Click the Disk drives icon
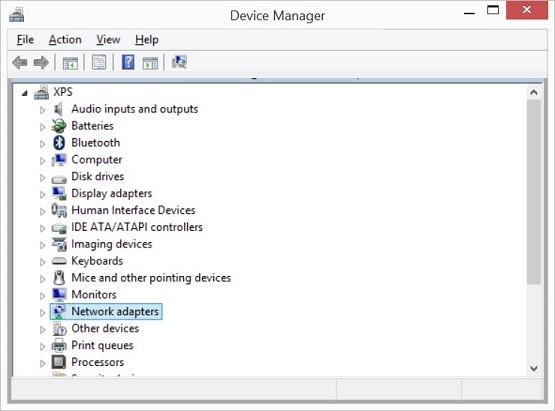Image resolution: width=555 pixels, height=411 pixels. 59,179
